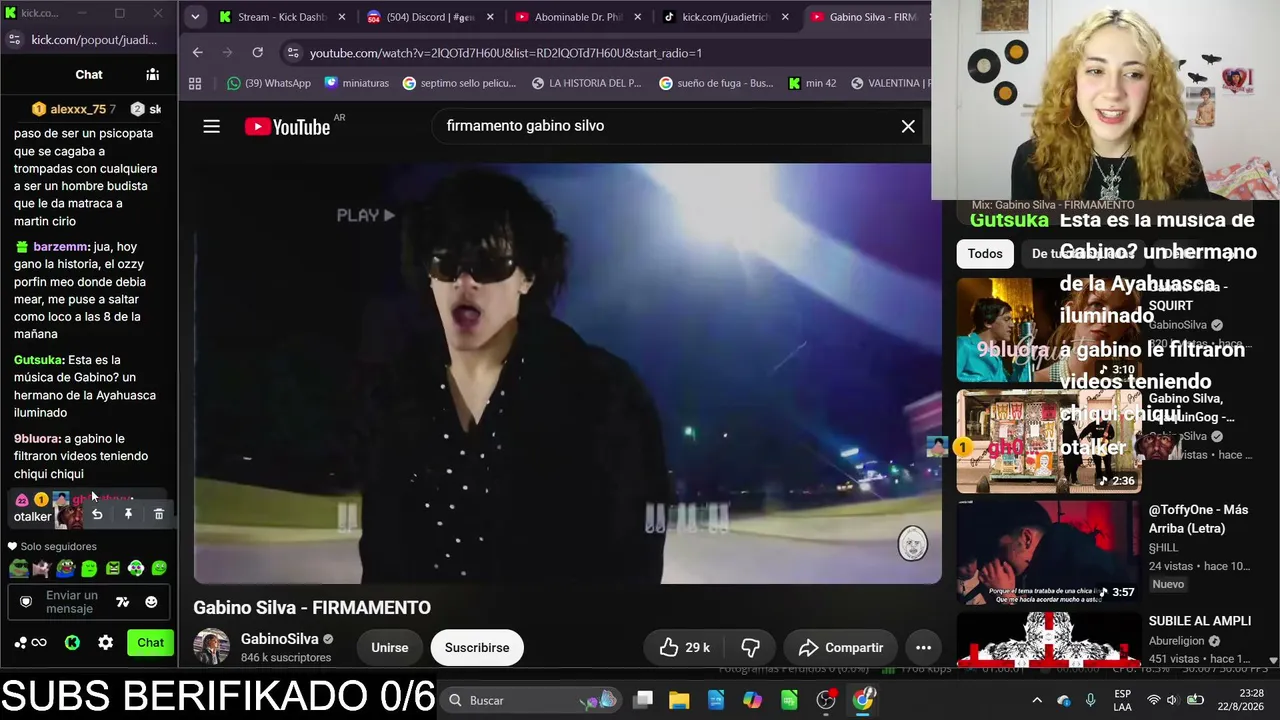
Task: Open the Kick chat user list icon
Action: [152, 74]
